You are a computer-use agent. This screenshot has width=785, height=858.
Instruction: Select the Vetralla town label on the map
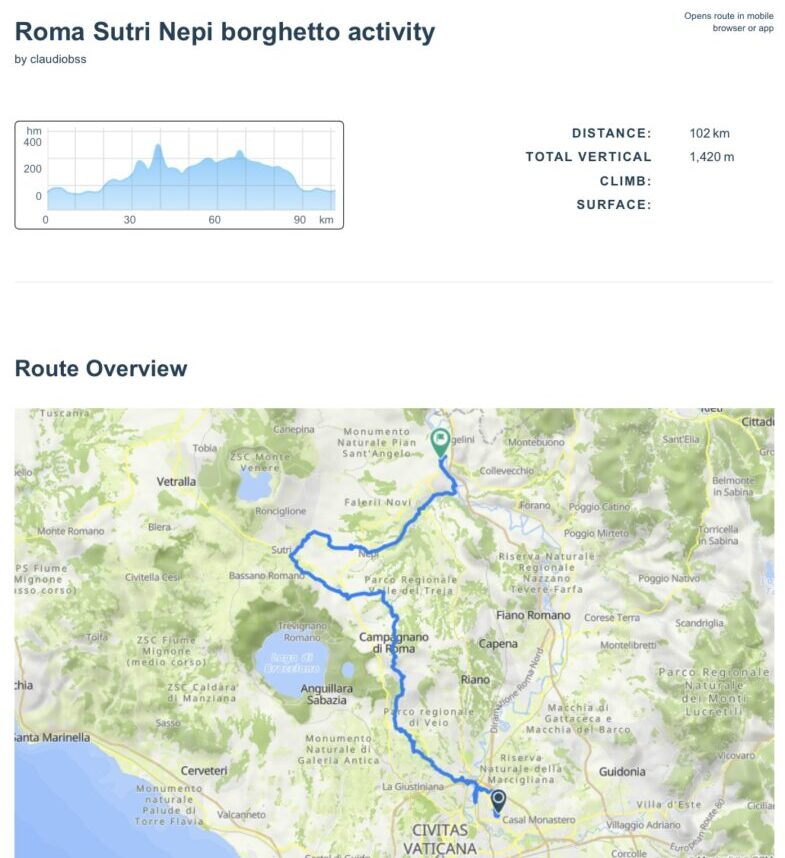pos(177,481)
